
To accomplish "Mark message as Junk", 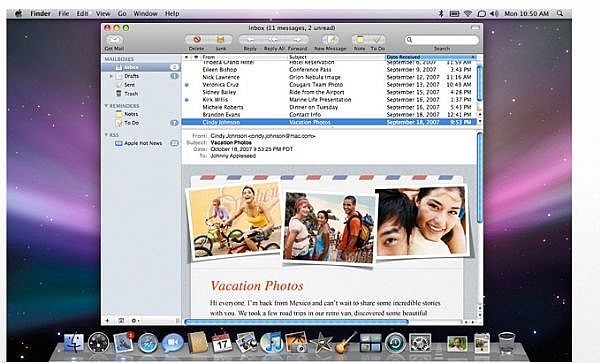I will pos(220,39).
